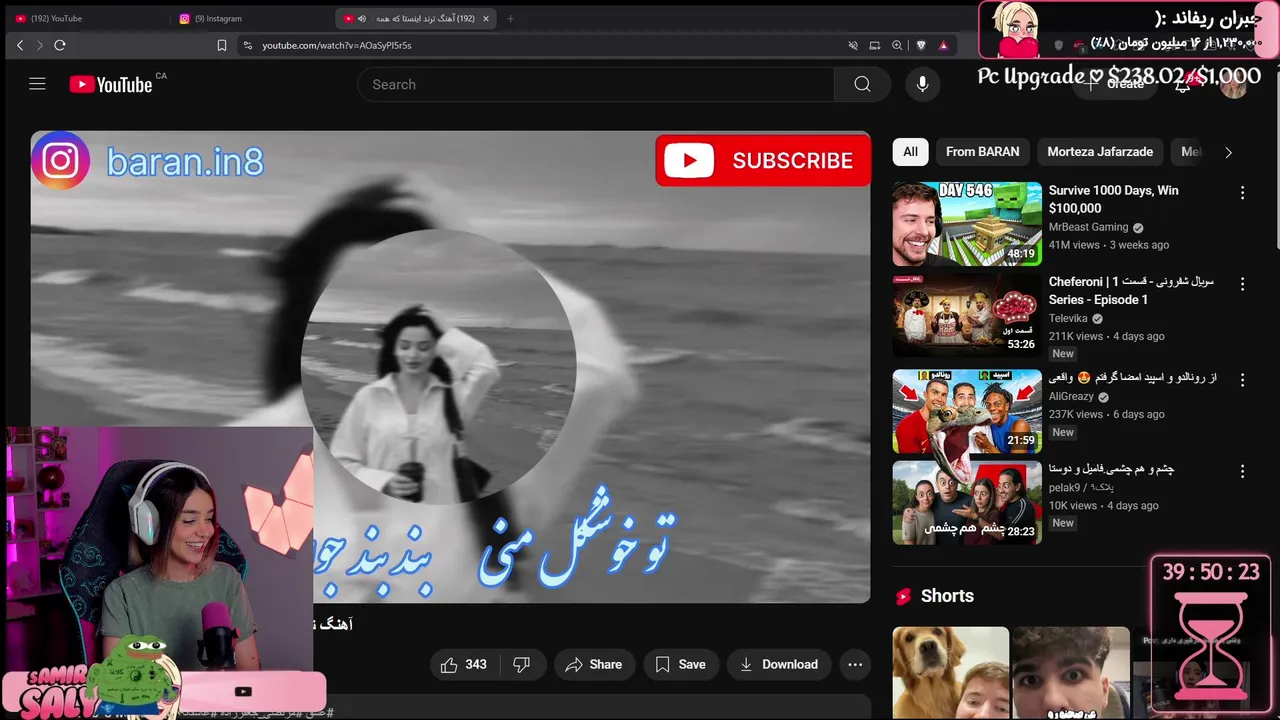
Task: Open options menu for pelak9 video
Action: (1243, 471)
